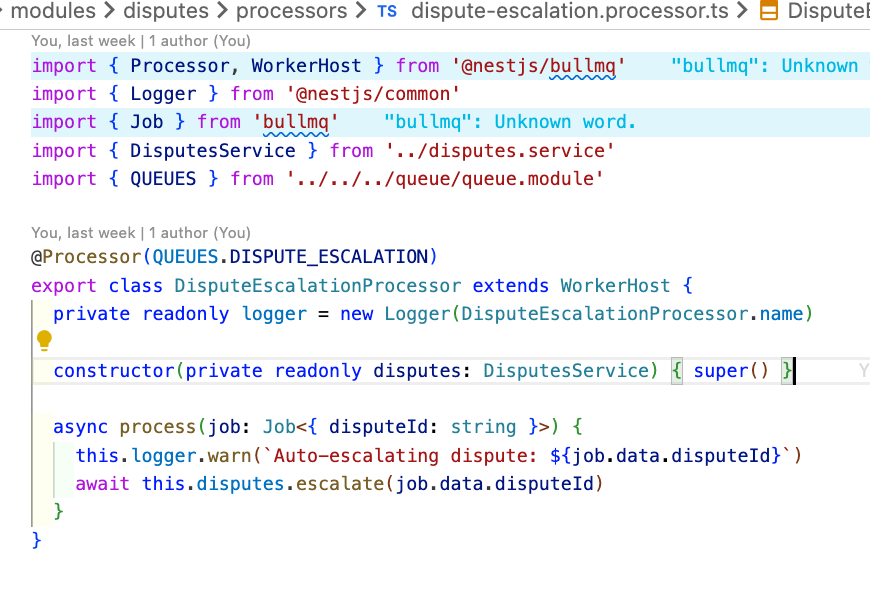
Task: Click 'DisputeEscalationProcessor' inside 'new Logger('
Action: (605, 314)
